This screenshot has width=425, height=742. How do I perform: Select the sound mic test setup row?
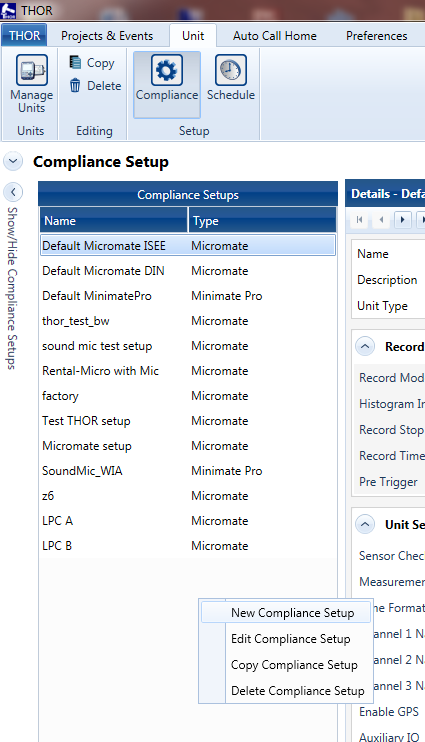tap(188, 346)
